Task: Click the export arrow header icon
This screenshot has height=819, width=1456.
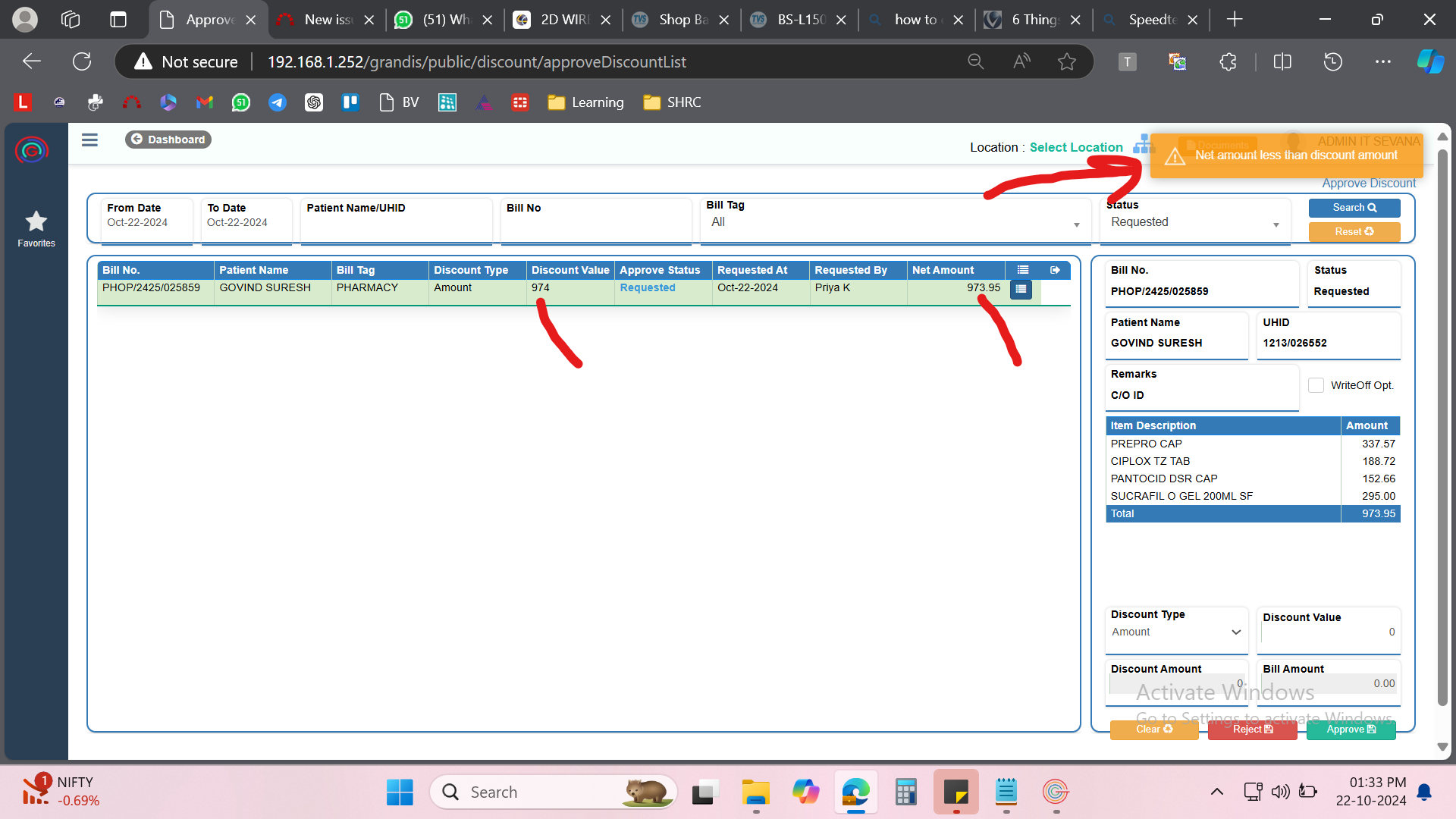Action: tap(1055, 270)
